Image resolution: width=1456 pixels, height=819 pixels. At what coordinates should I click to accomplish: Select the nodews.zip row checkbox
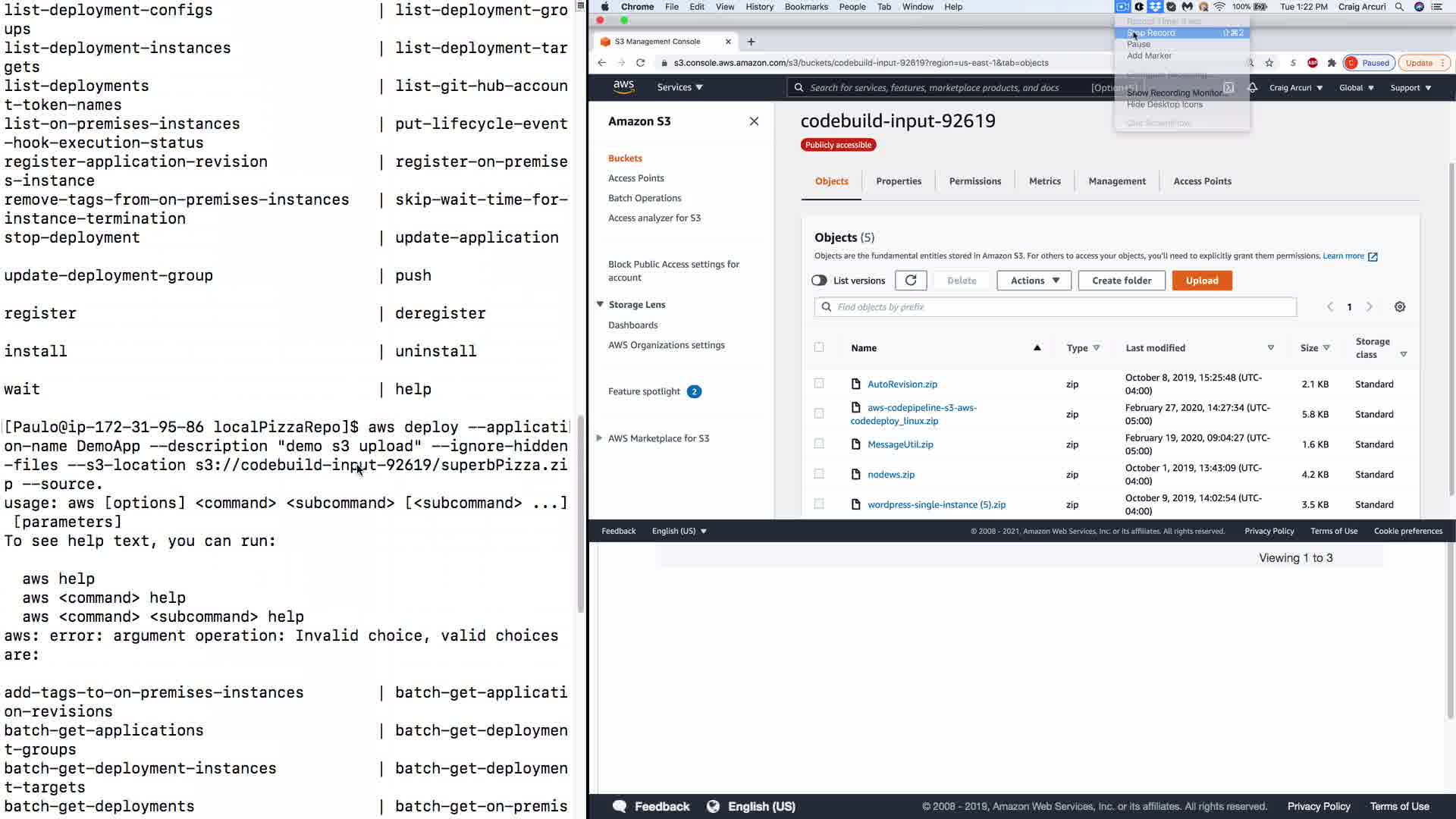coord(819,474)
